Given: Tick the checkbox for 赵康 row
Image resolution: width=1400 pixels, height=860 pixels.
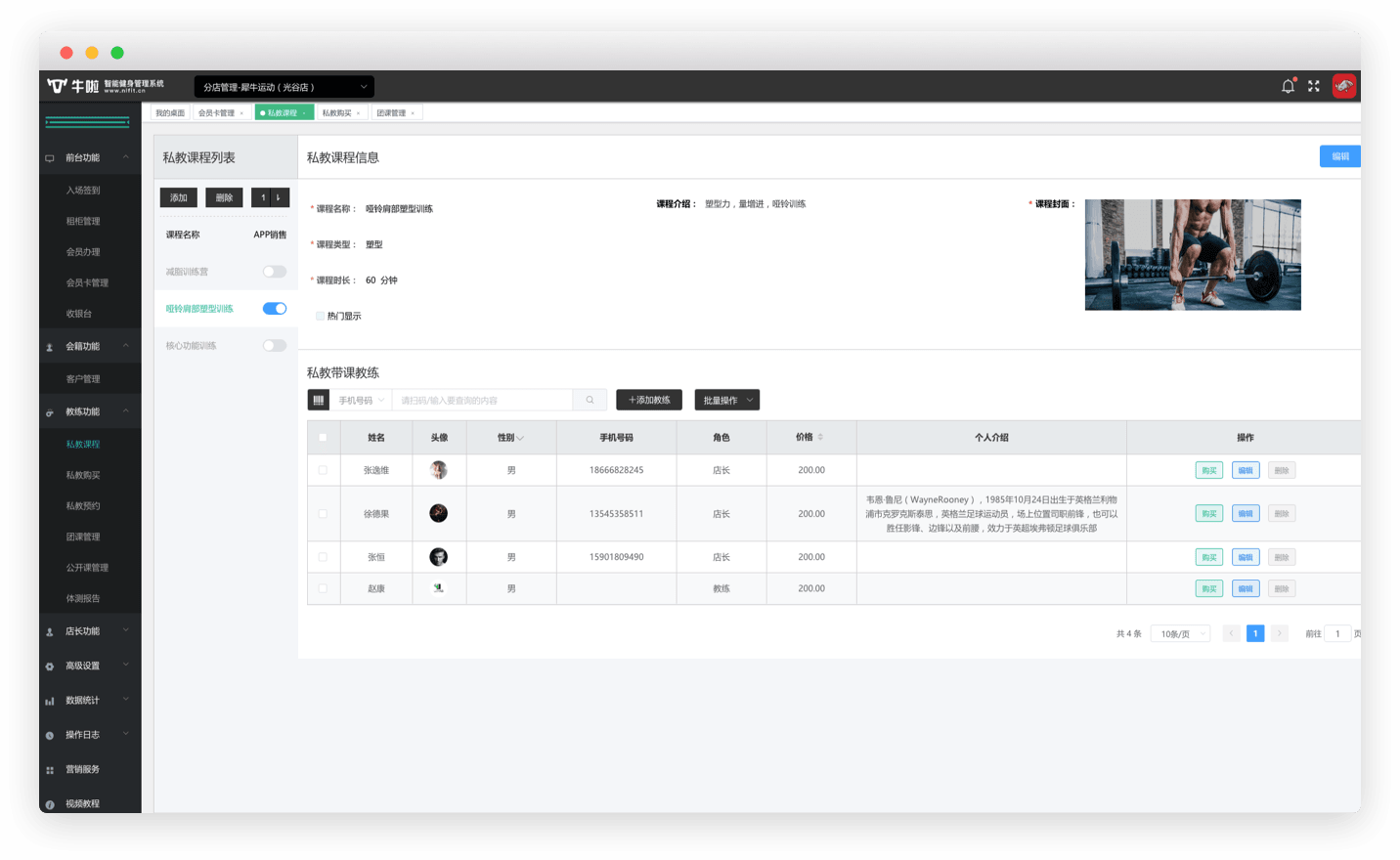Looking at the screenshot, I should point(323,588).
